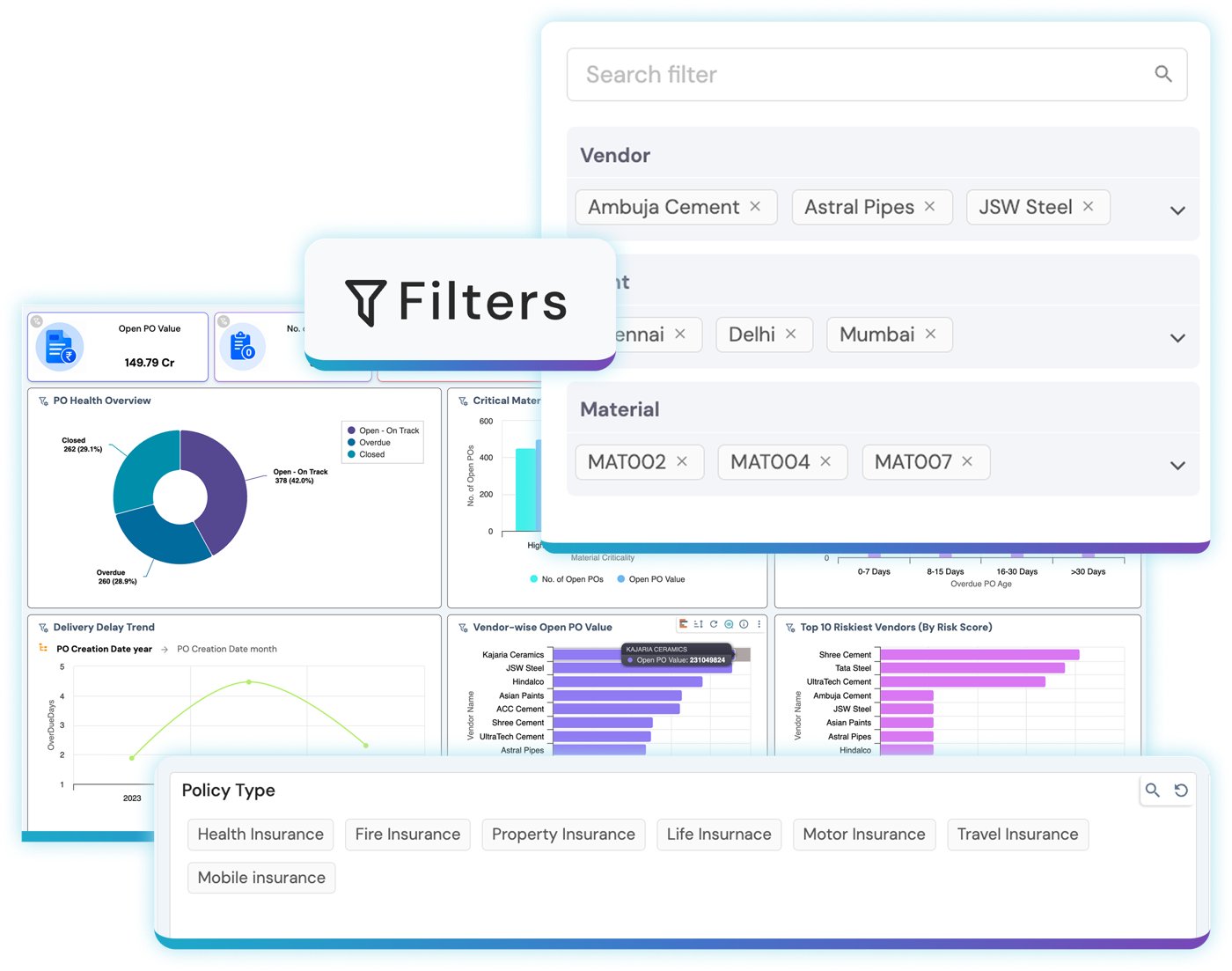Remove the Ambuja Cement vendor chip
Viewport: 1232px width, 971px height.
[755, 207]
